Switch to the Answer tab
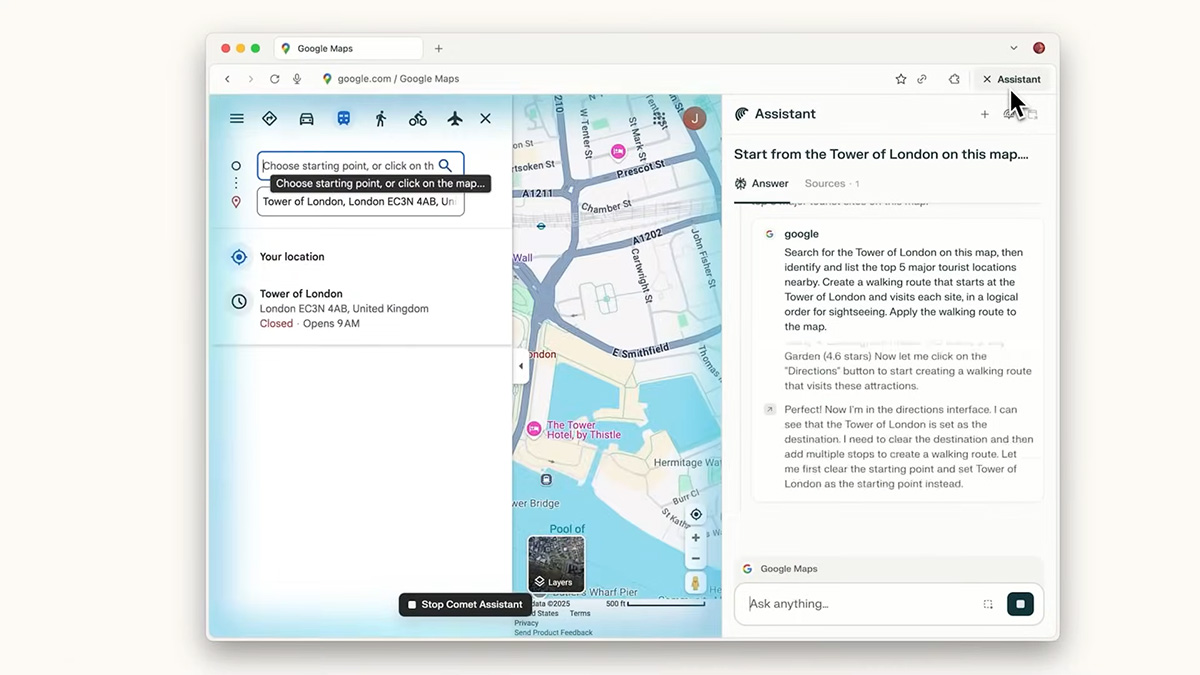The width and height of the screenshot is (1200, 675). (761, 184)
